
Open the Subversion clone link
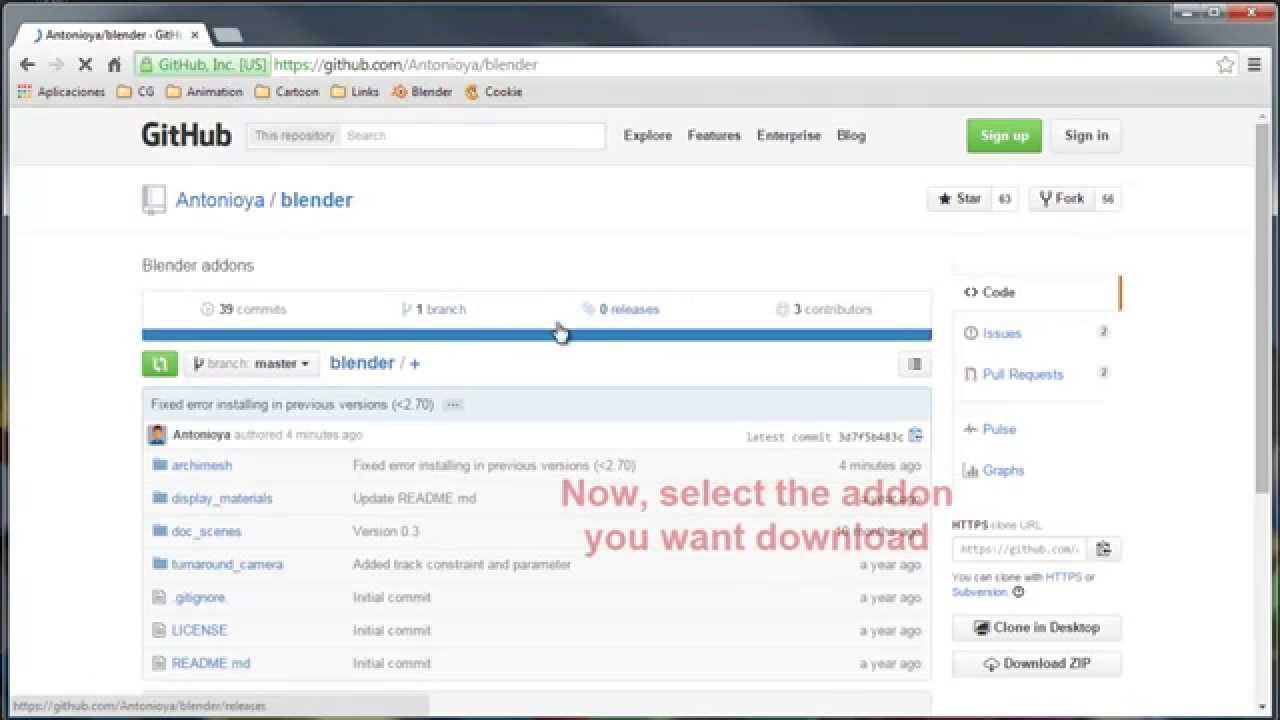pos(979,592)
